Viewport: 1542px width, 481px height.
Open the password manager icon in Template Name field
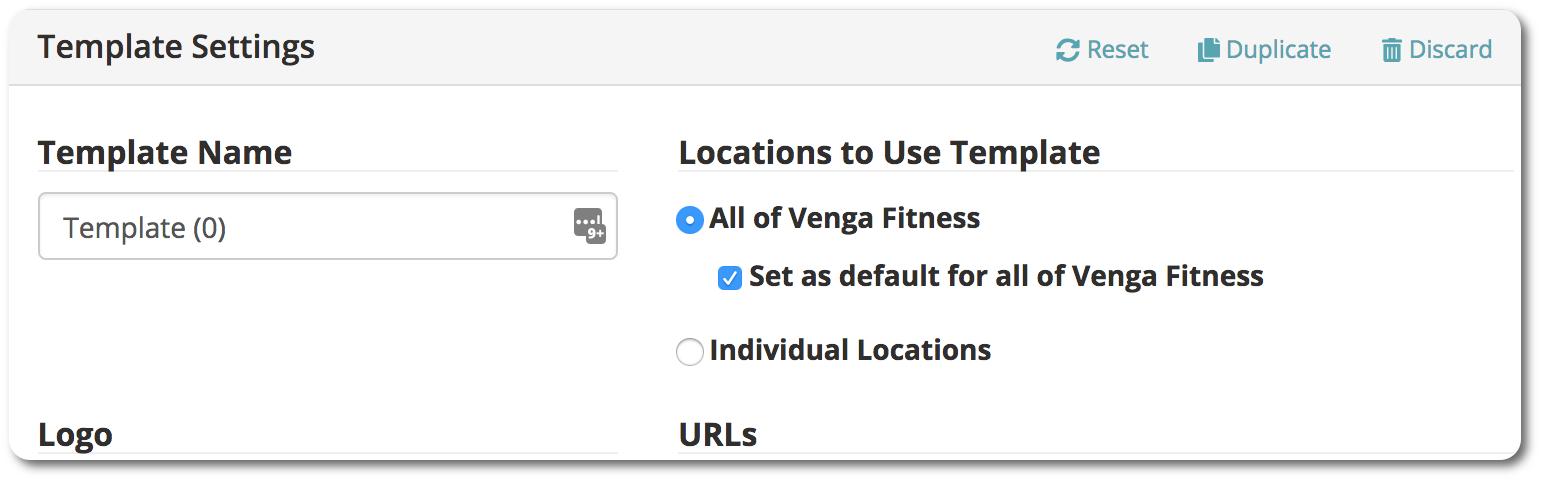click(x=590, y=226)
